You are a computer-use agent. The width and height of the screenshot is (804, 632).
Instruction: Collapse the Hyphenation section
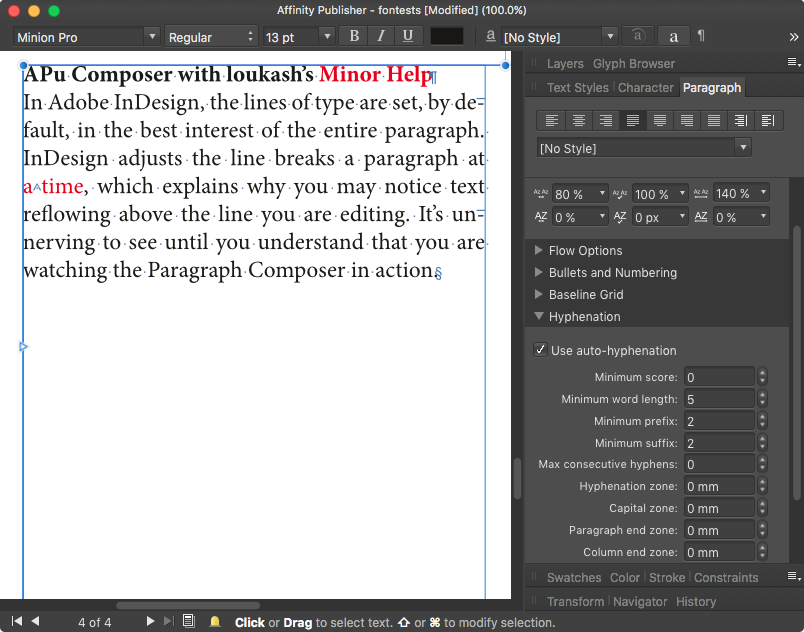pyautogui.click(x=538, y=316)
